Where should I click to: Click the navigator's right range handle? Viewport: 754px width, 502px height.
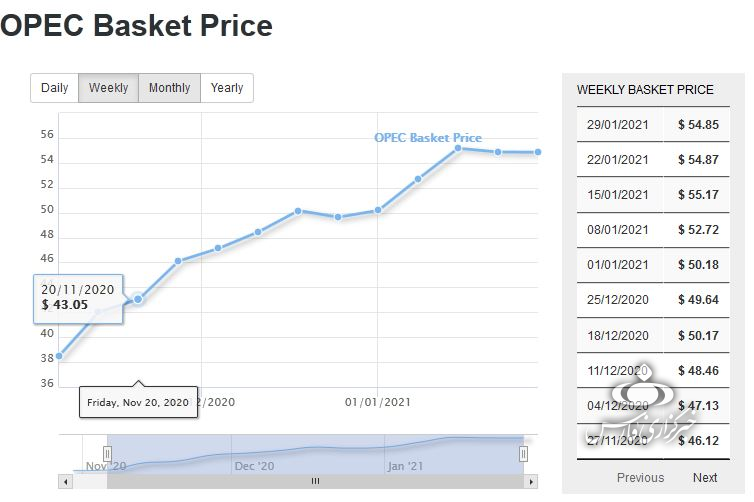click(523, 454)
